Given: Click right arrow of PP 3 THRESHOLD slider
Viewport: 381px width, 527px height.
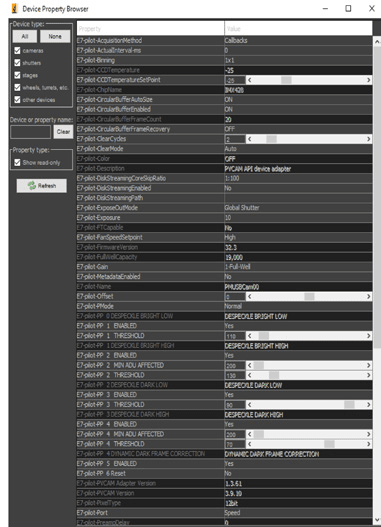Looking at the screenshot, I should pyautogui.click(x=369, y=405).
